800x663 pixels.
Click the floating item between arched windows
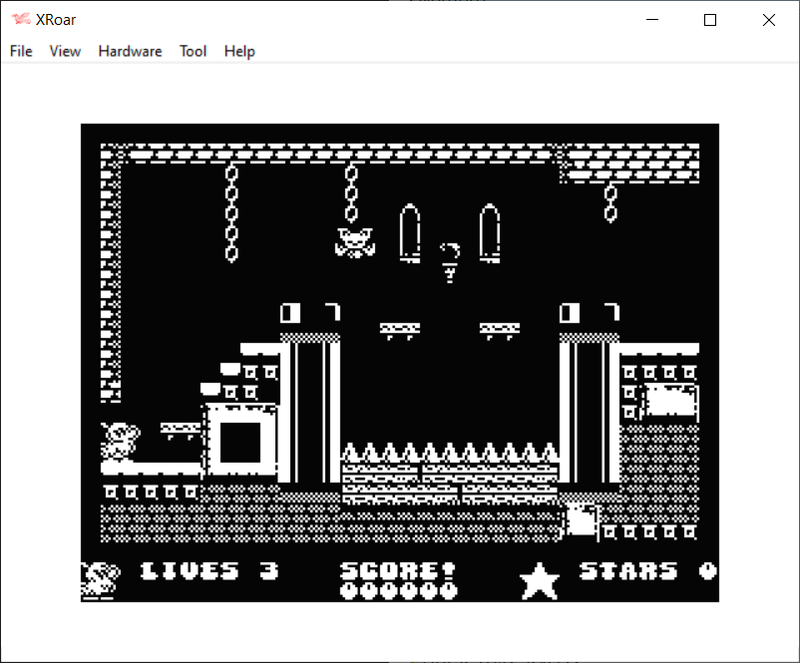(x=450, y=261)
